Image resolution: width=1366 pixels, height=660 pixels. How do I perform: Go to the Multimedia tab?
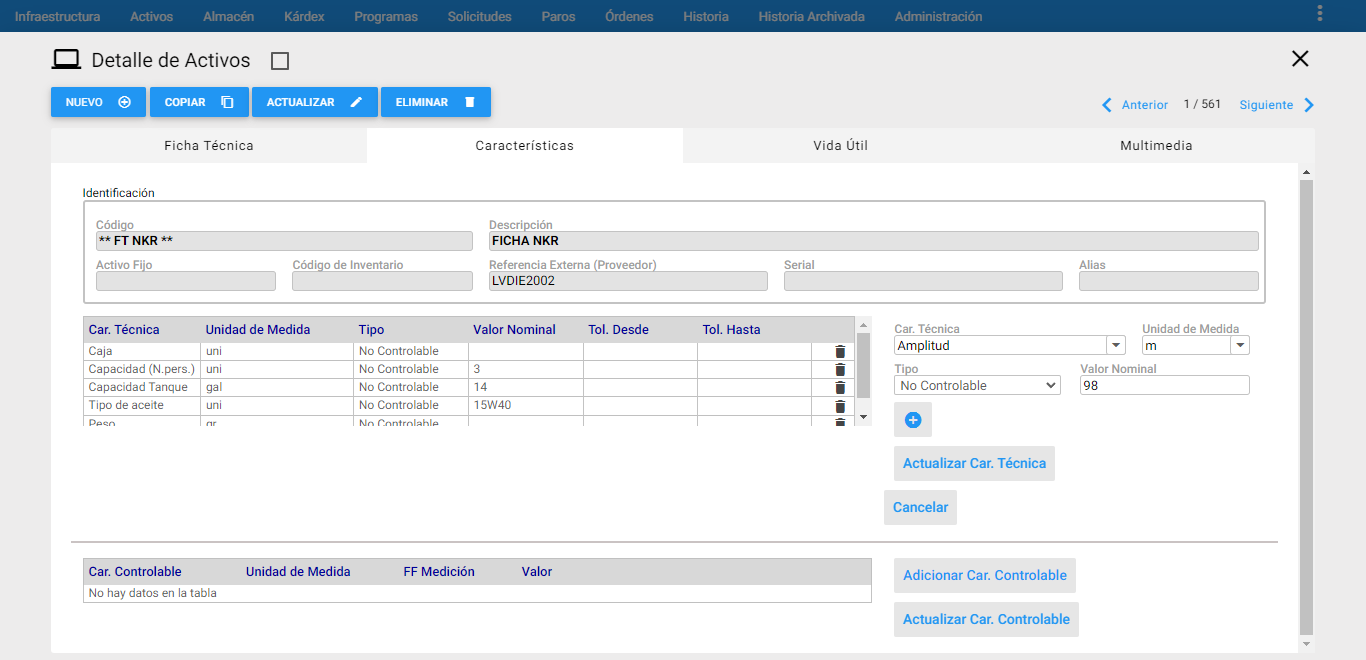coord(1157,145)
